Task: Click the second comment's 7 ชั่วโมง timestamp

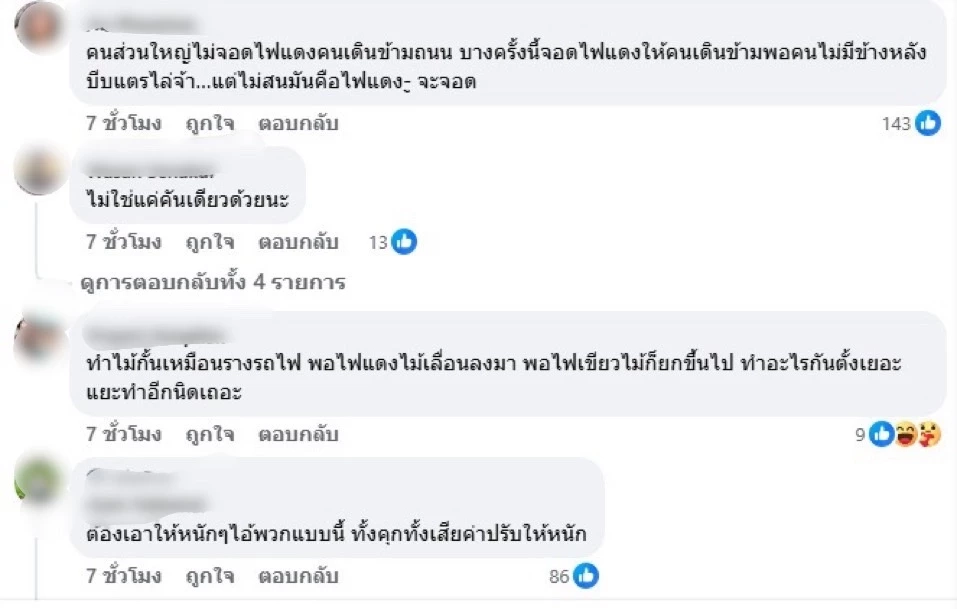Action: coord(117,241)
